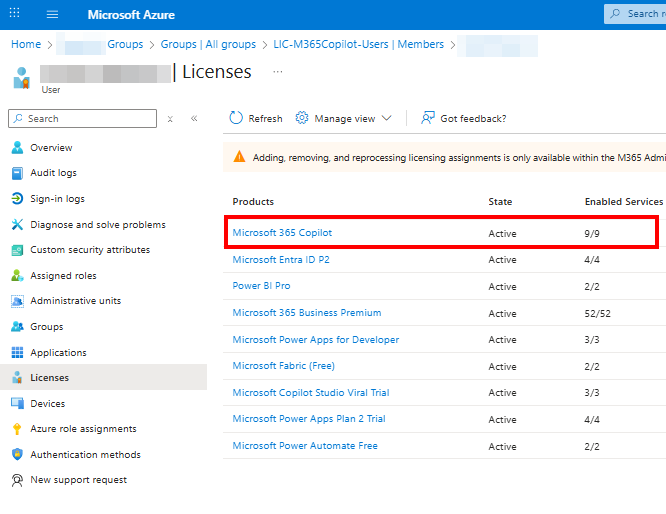Image resolution: width=666 pixels, height=514 pixels.
Task: Click the 52/52 enabled services value
Action: (x=597, y=313)
